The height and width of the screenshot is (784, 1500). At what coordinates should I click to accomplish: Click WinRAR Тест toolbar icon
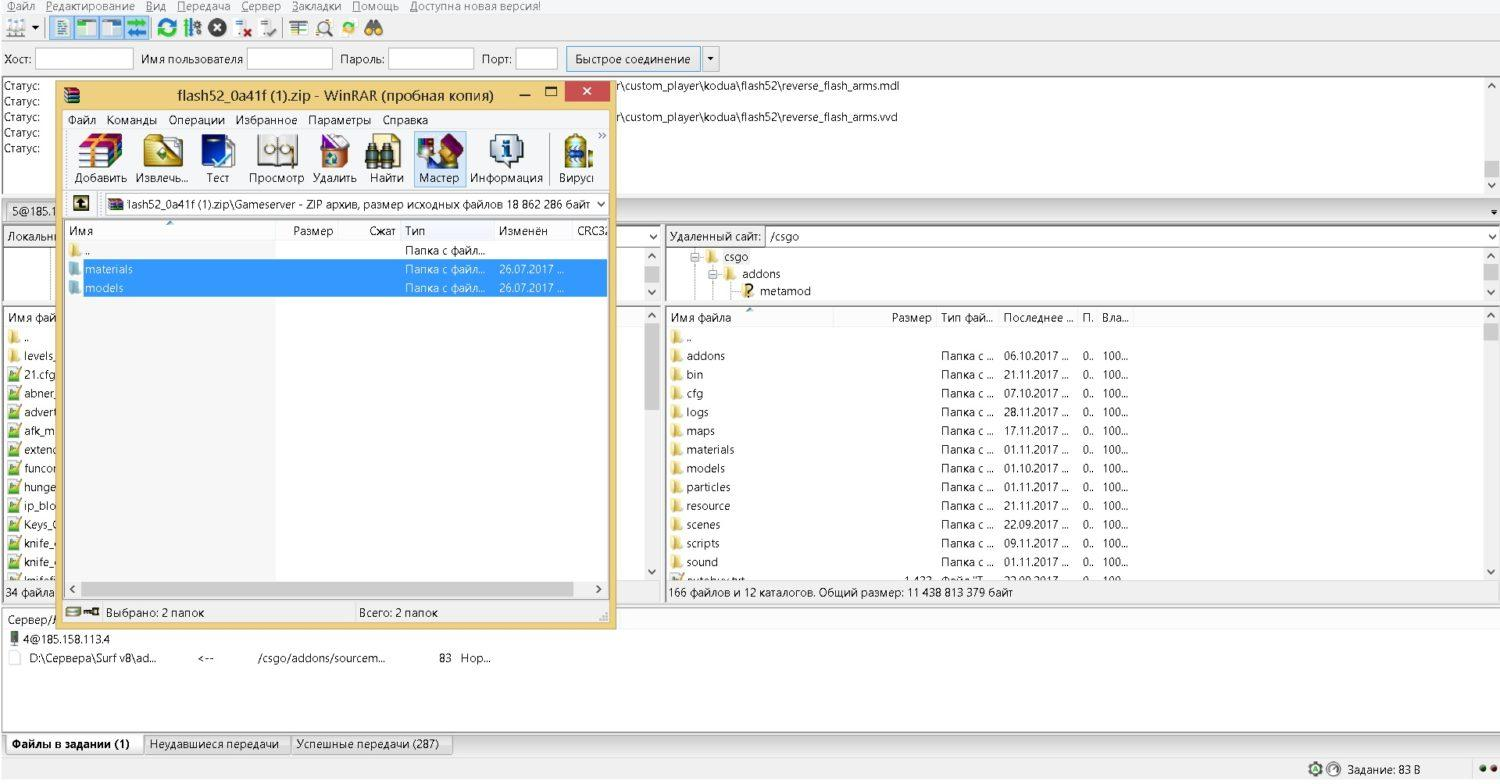coord(218,158)
